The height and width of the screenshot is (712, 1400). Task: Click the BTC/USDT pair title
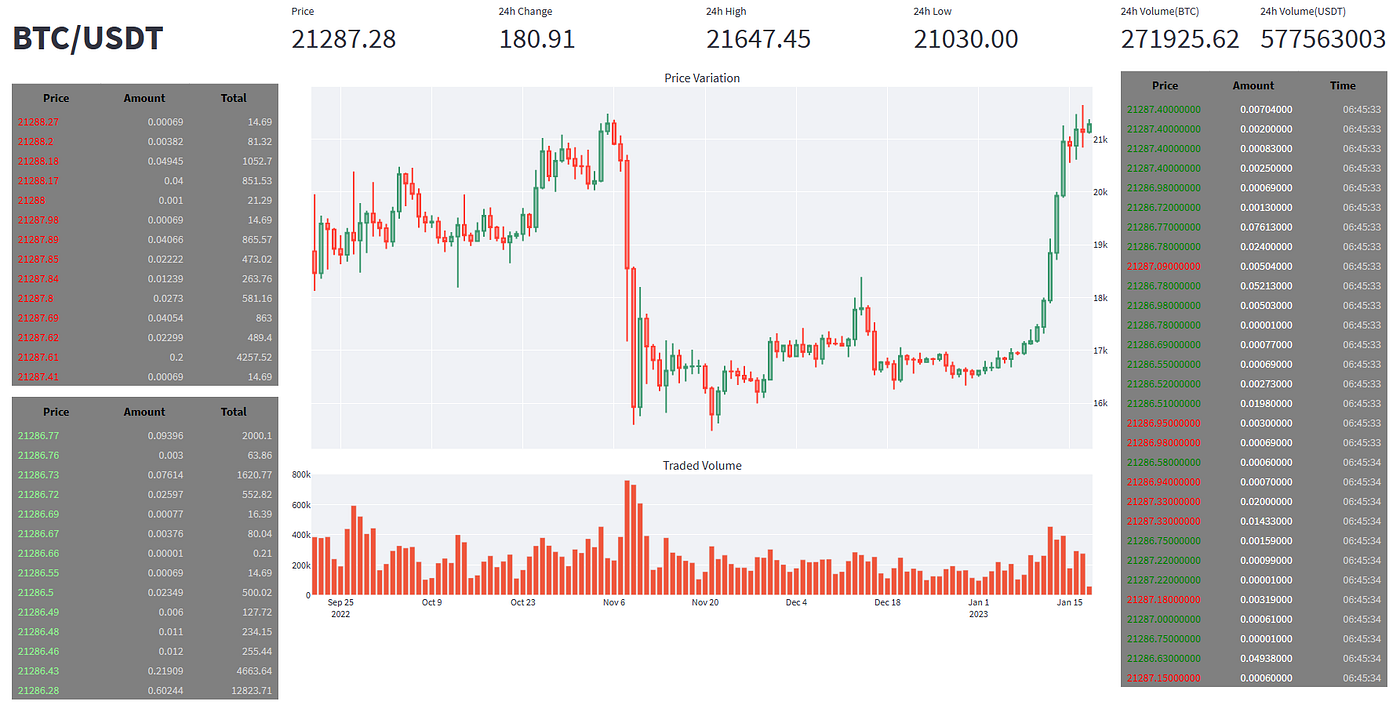(88, 39)
